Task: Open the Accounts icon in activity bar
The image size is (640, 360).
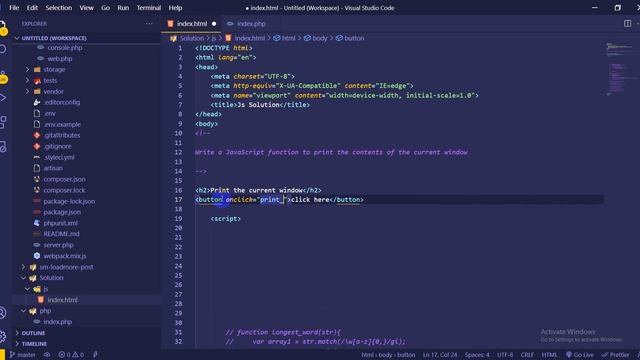Action: click(x=3, y=313)
